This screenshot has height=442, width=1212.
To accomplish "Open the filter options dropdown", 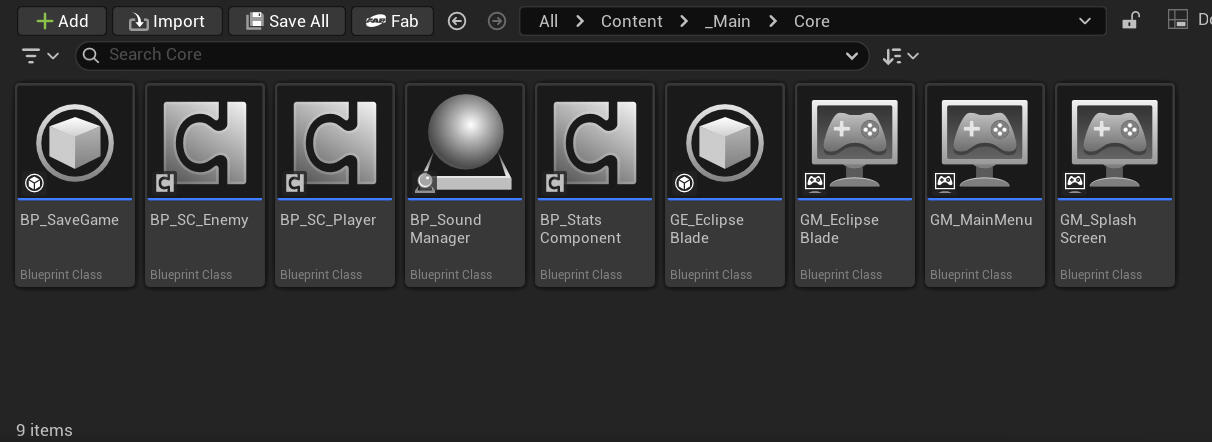I will [40, 56].
